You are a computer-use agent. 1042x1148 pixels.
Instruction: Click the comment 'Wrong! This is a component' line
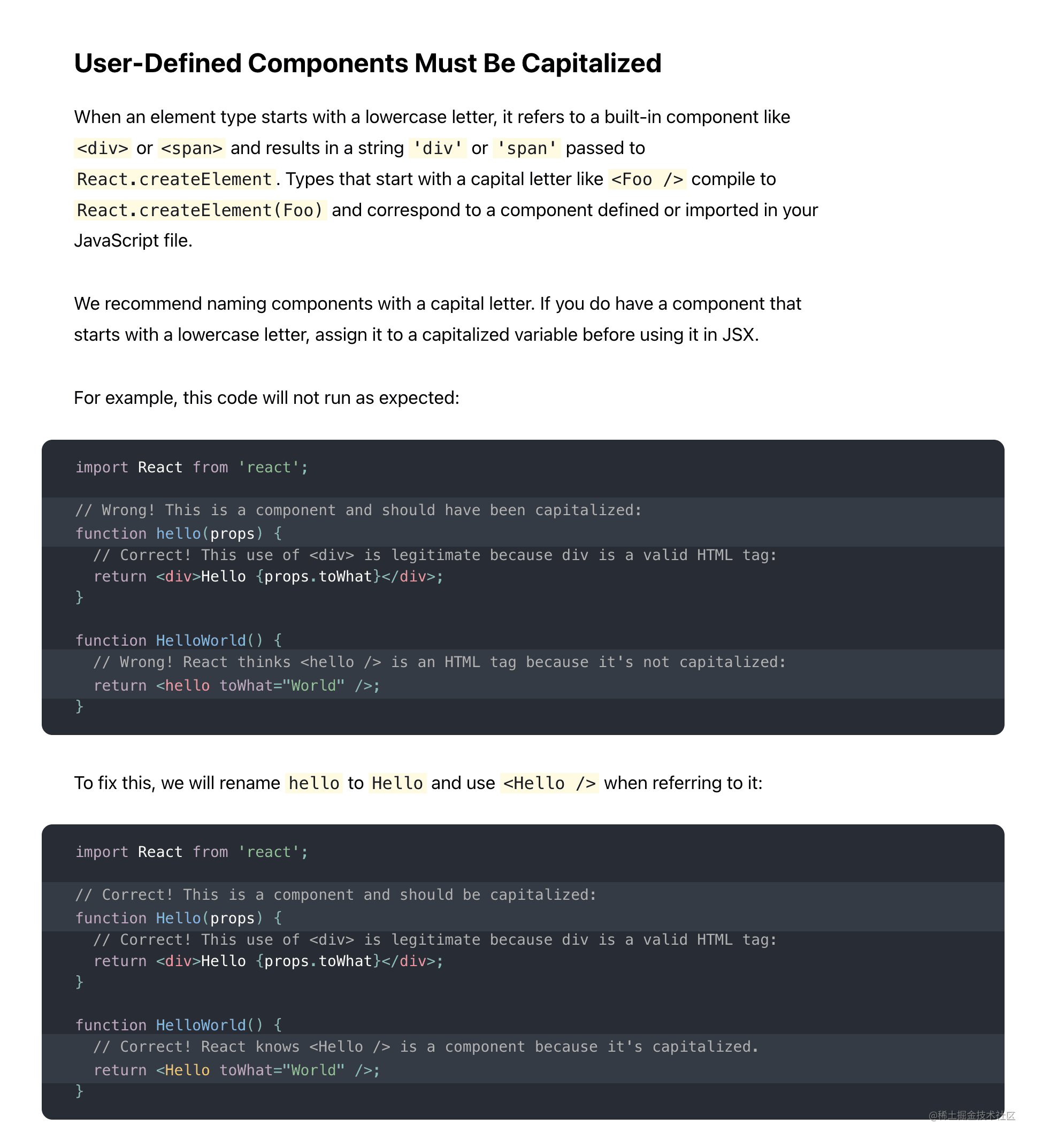pyautogui.click(x=359, y=510)
